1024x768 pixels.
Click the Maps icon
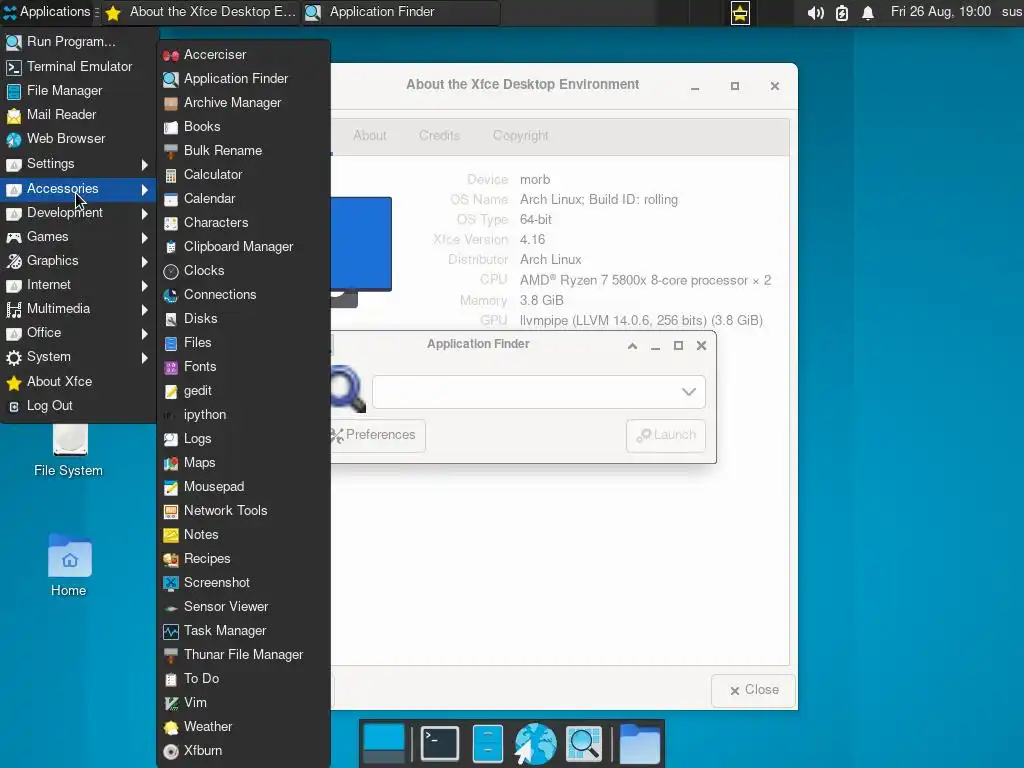170,463
